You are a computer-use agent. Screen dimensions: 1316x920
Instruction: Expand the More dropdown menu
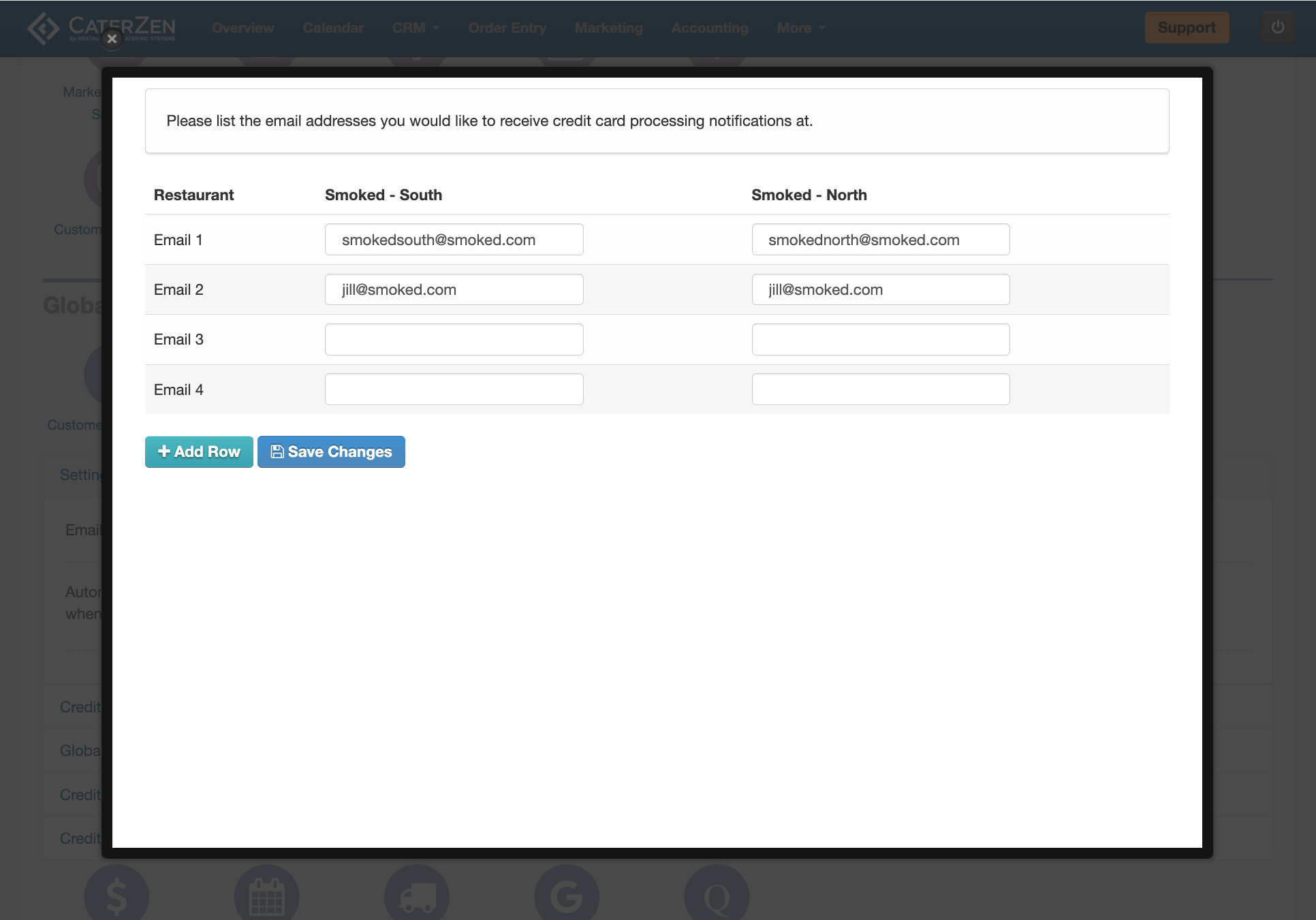801,28
